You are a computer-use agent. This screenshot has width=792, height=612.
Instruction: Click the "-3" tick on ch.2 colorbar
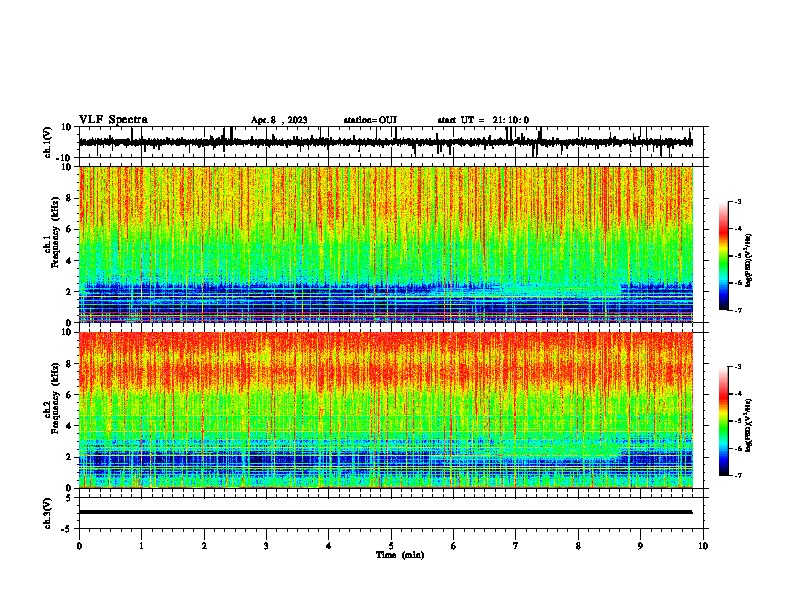click(x=737, y=367)
